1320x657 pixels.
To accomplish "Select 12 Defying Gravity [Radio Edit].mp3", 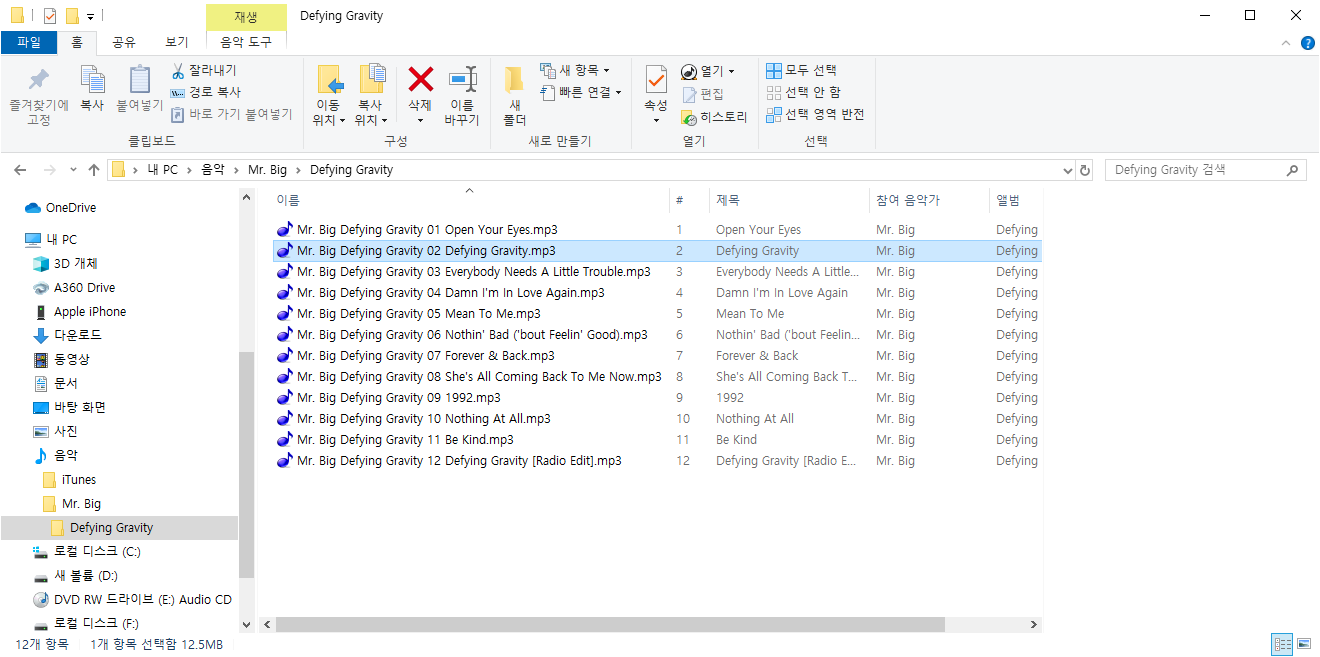I will point(449,461).
